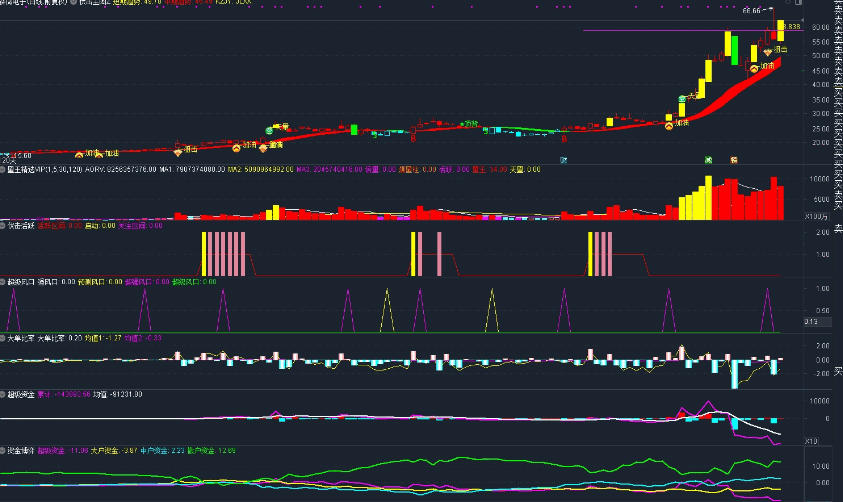The height and width of the screenshot is (502, 843).
Task: Open settings icon beside 大单比率 indicator
Action: [3, 338]
